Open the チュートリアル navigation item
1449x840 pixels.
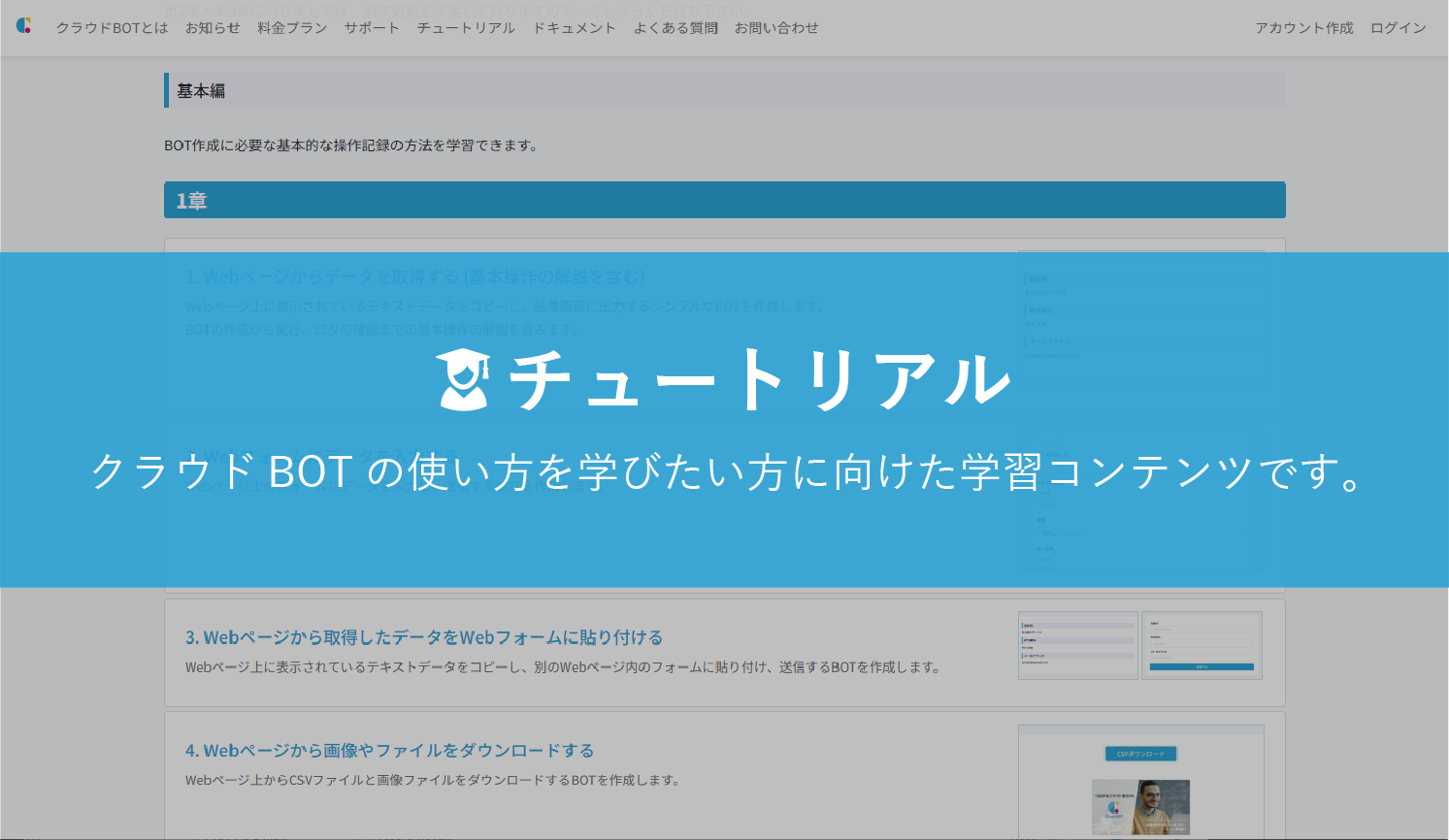(x=466, y=28)
